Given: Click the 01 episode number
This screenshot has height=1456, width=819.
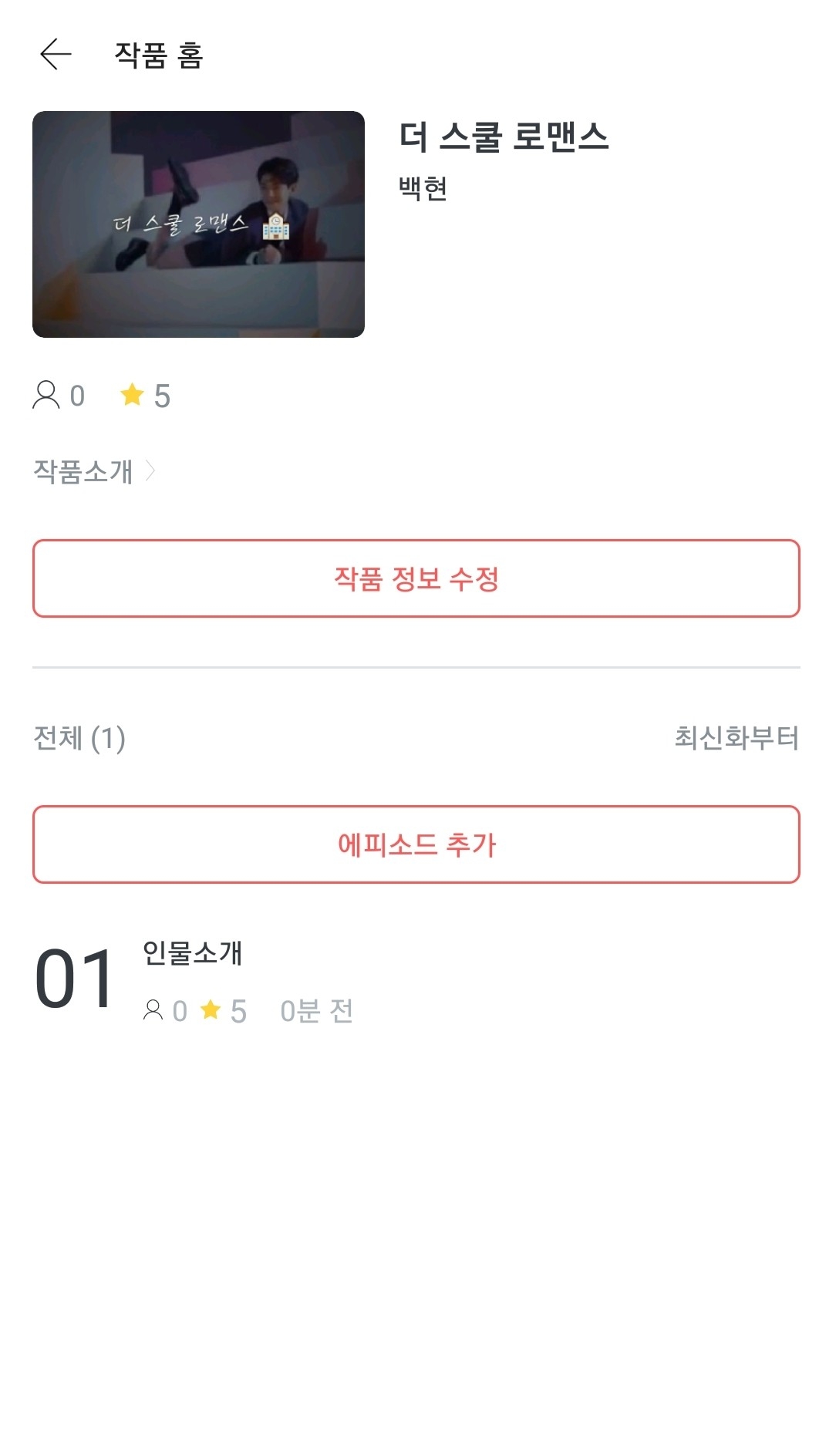Looking at the screenshot, I should (75, 979).
